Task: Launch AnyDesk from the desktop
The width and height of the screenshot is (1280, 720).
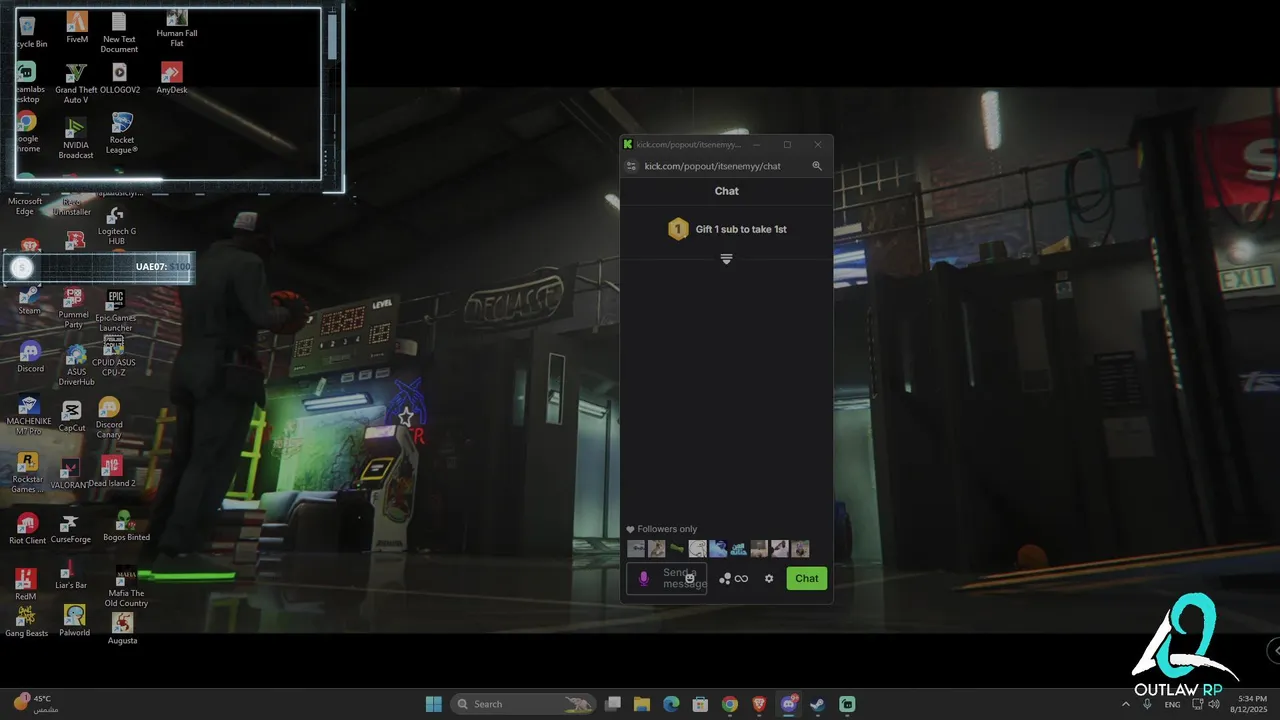Action: point(172,78)
